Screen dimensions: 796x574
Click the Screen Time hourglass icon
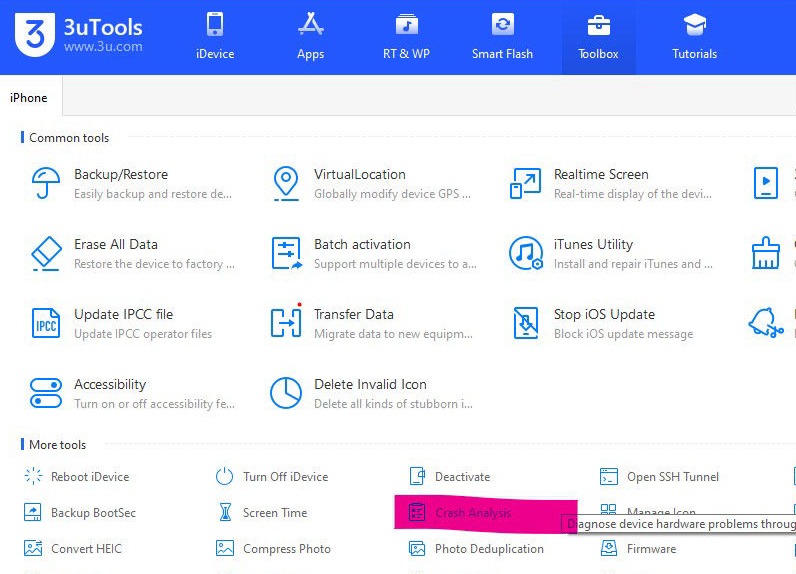coord(225,512)
